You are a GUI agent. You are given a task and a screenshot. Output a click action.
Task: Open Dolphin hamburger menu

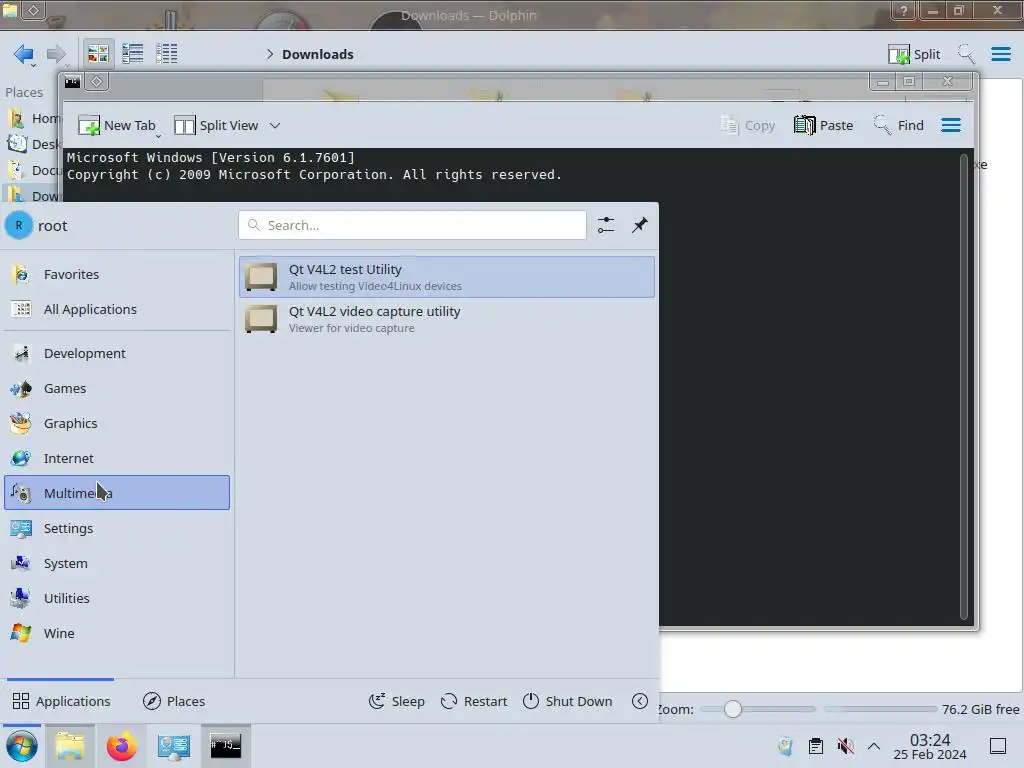pos(1000,54)
